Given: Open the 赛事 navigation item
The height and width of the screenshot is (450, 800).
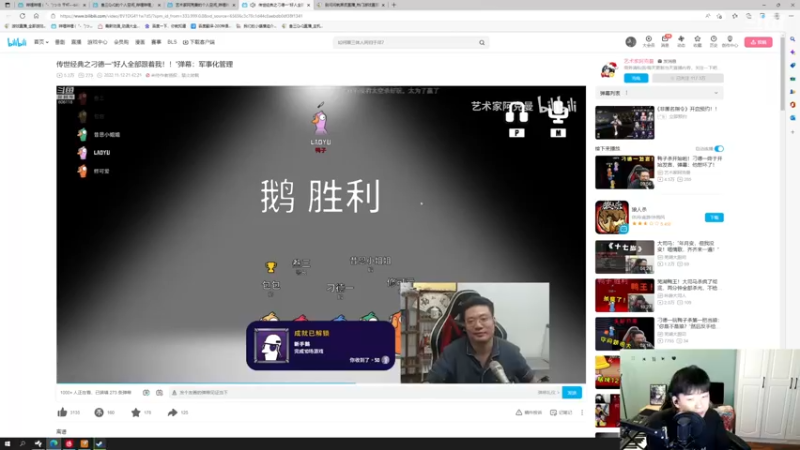Looking at the screenshot, I should (x=156, y=42).
